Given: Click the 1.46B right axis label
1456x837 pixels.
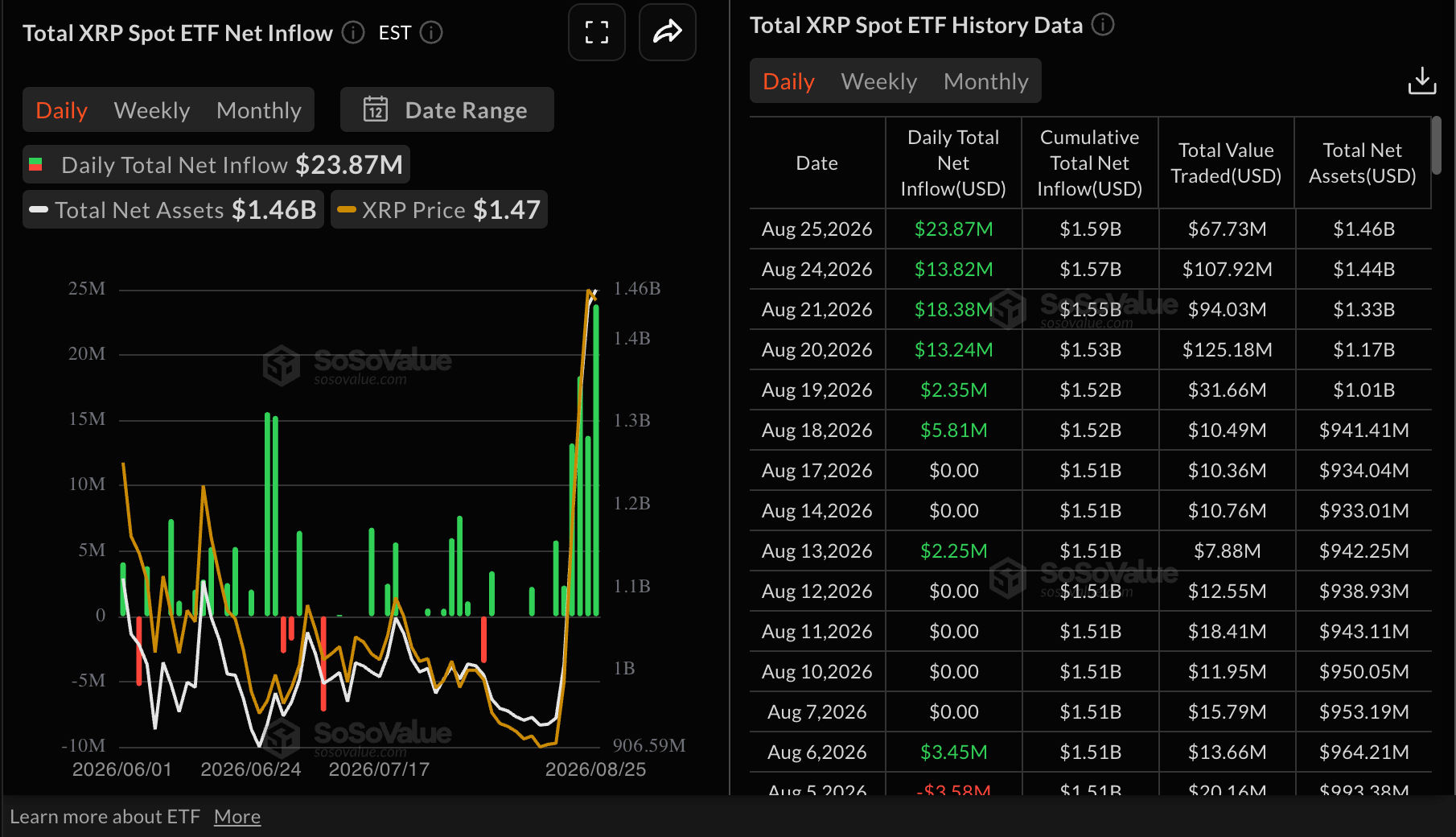Looking at the screenshot, I should point(637,288).
